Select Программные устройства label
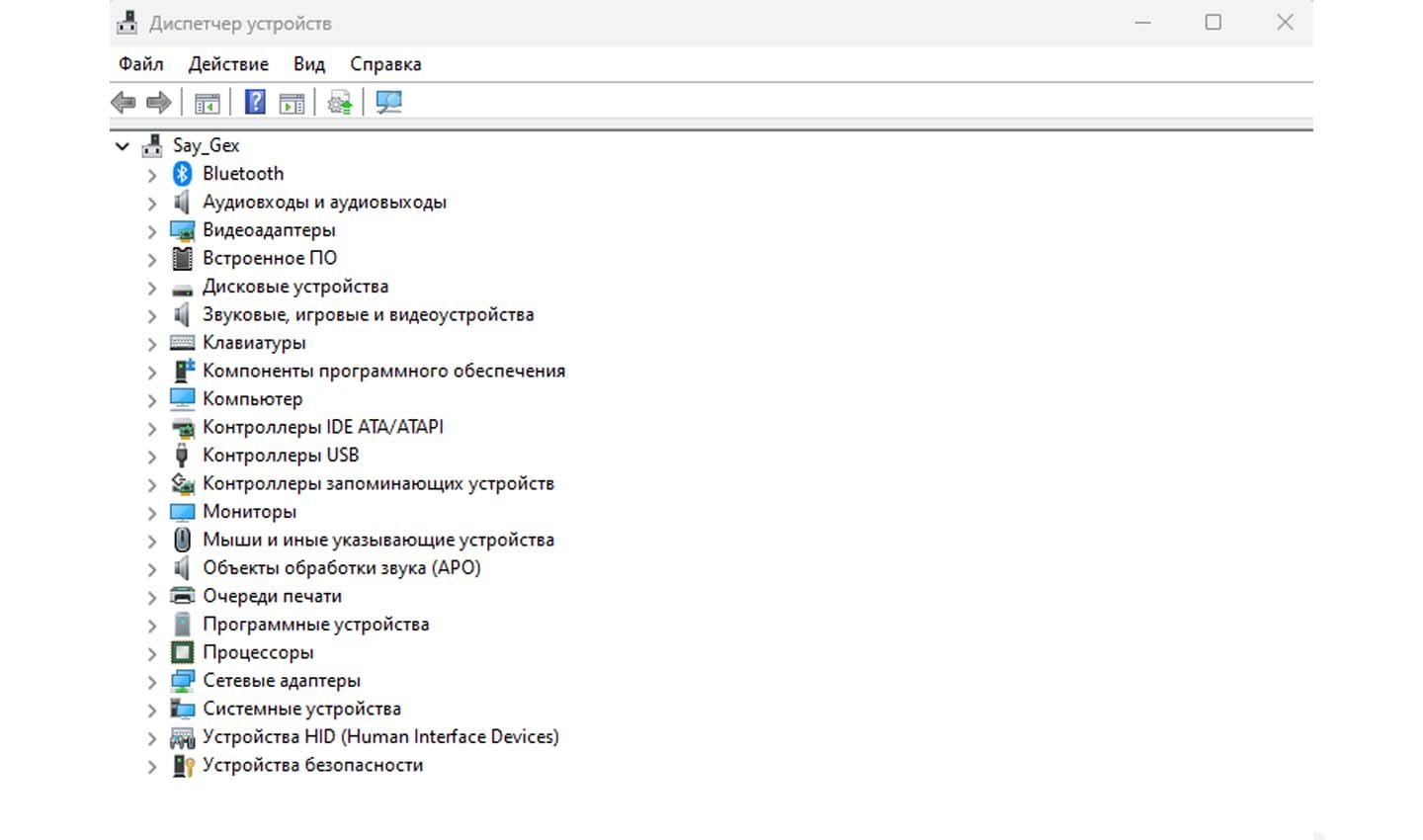Viewport: 1423px width, 840px height. 316,625
